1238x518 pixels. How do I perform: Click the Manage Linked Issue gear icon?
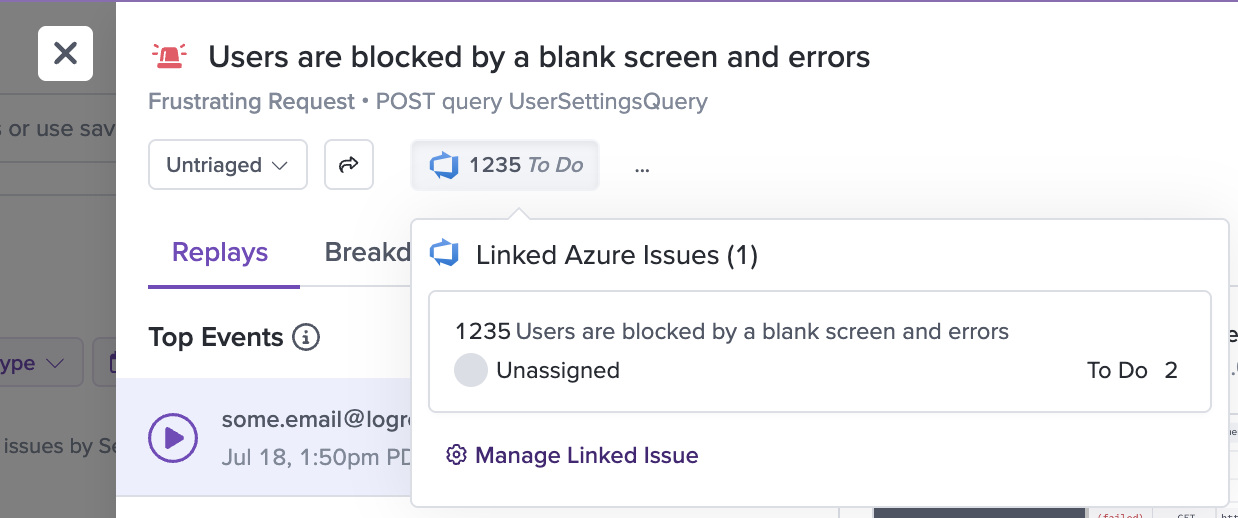coord(456,455)
